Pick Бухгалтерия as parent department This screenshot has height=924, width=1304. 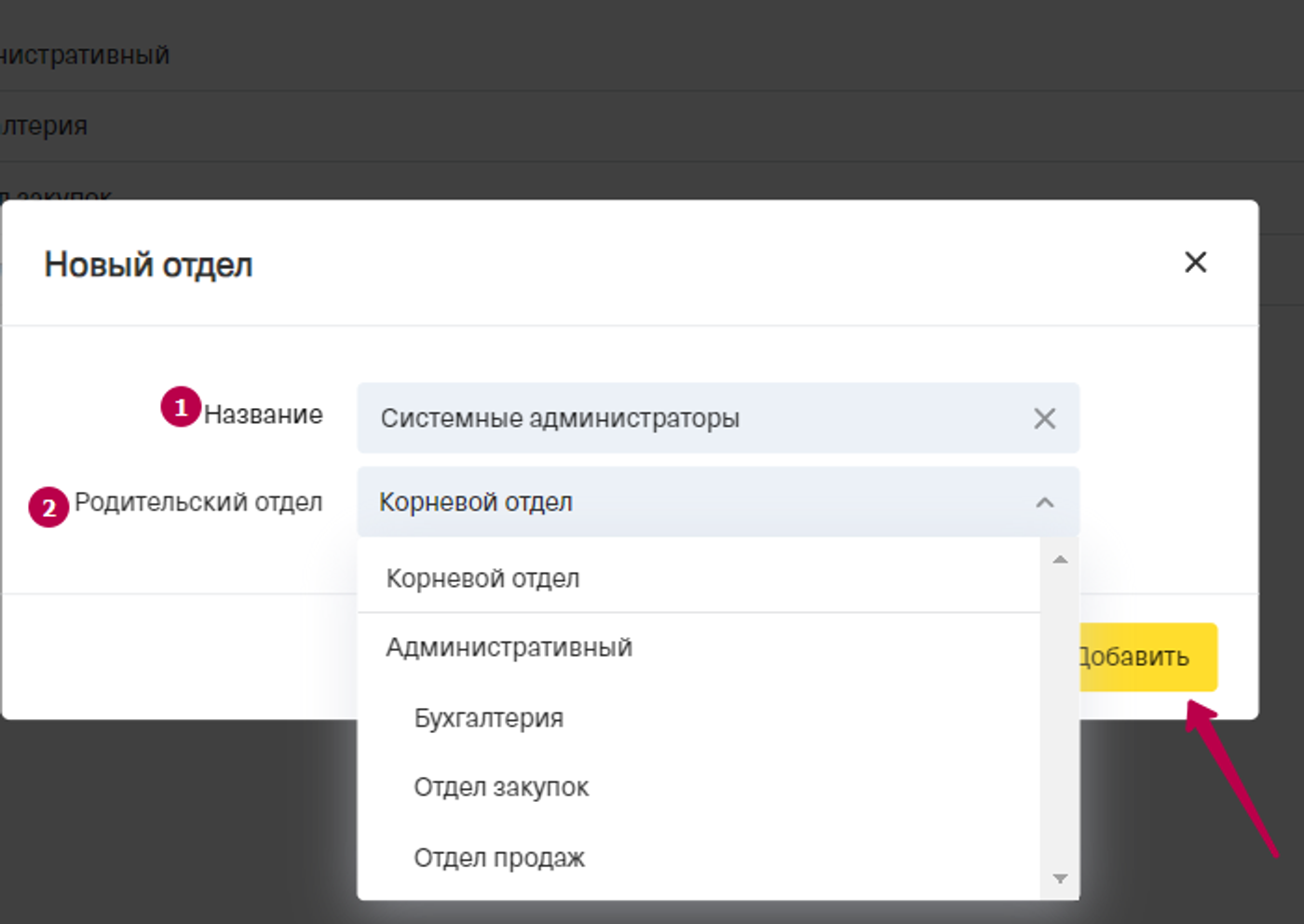click(488, 718)
